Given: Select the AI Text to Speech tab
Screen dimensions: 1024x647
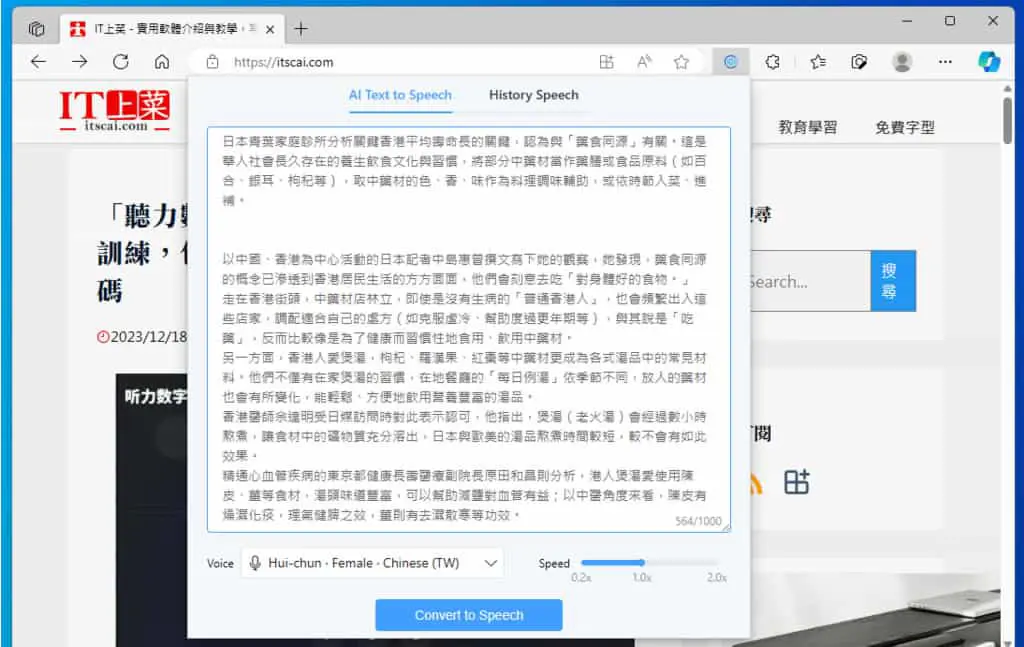Looking at the screenshot, I should point(400,95).
